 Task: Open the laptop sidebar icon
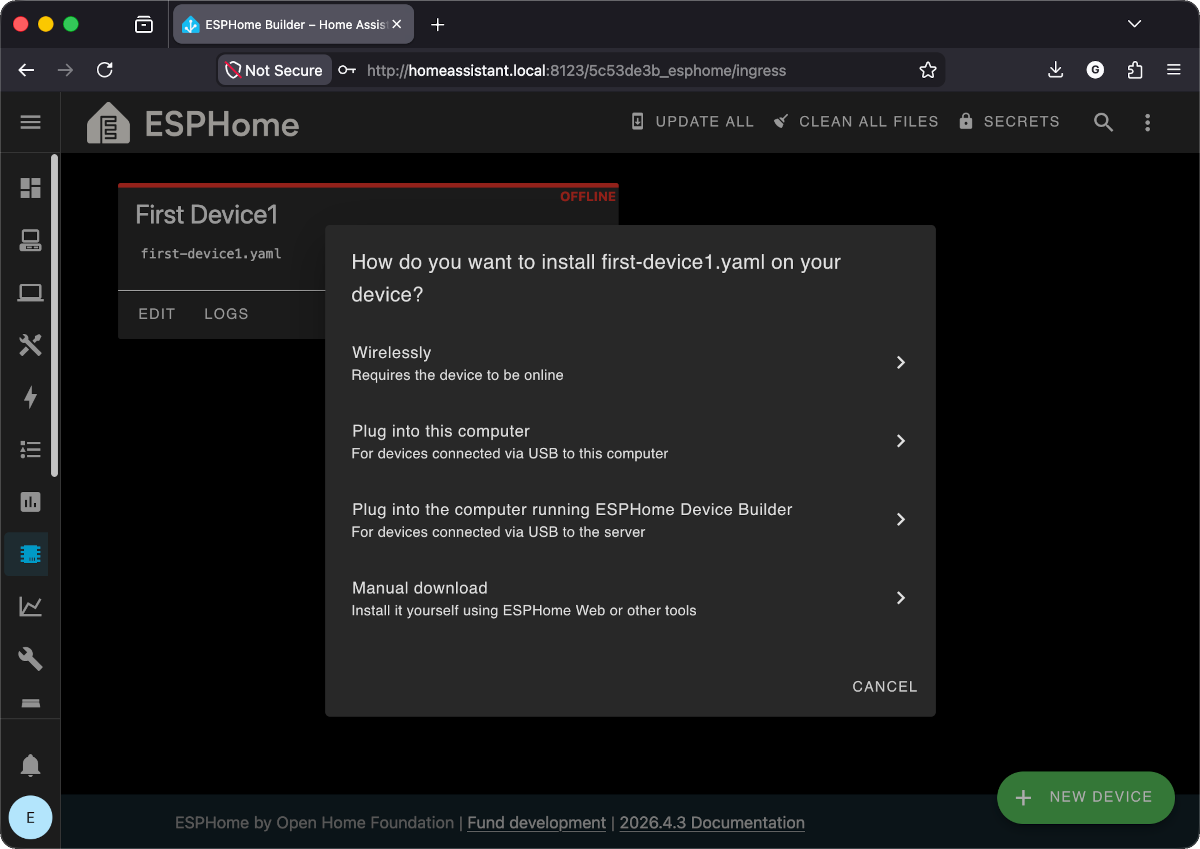coord(30,293)
